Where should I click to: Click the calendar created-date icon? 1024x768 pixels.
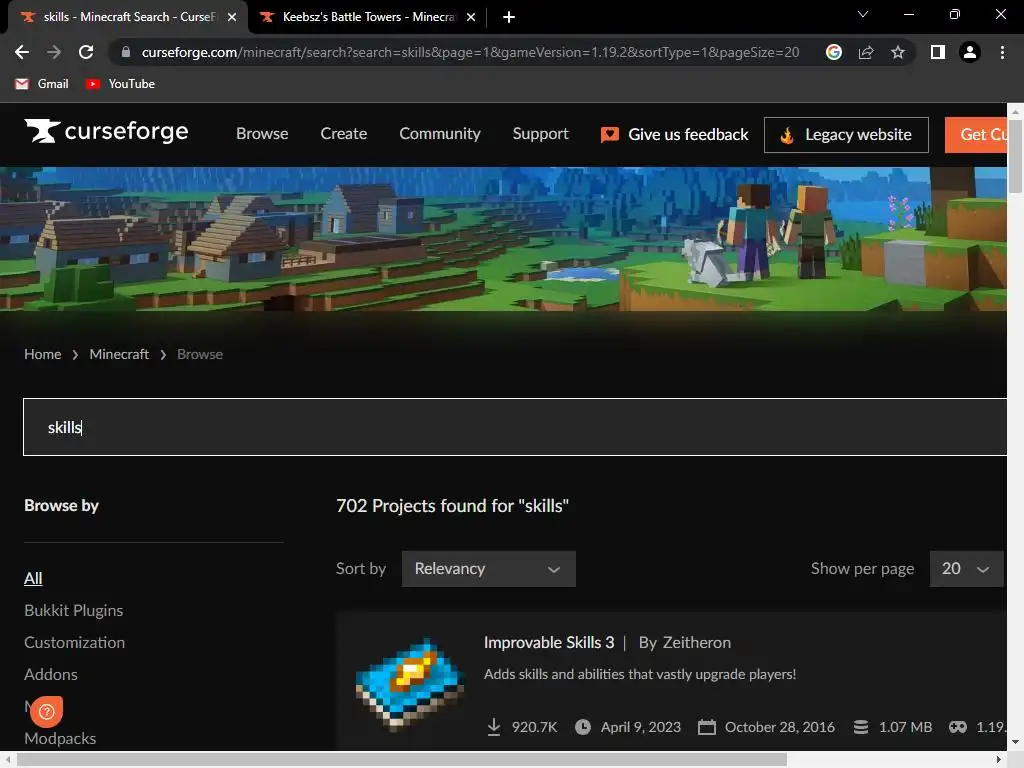click(707, 727)
